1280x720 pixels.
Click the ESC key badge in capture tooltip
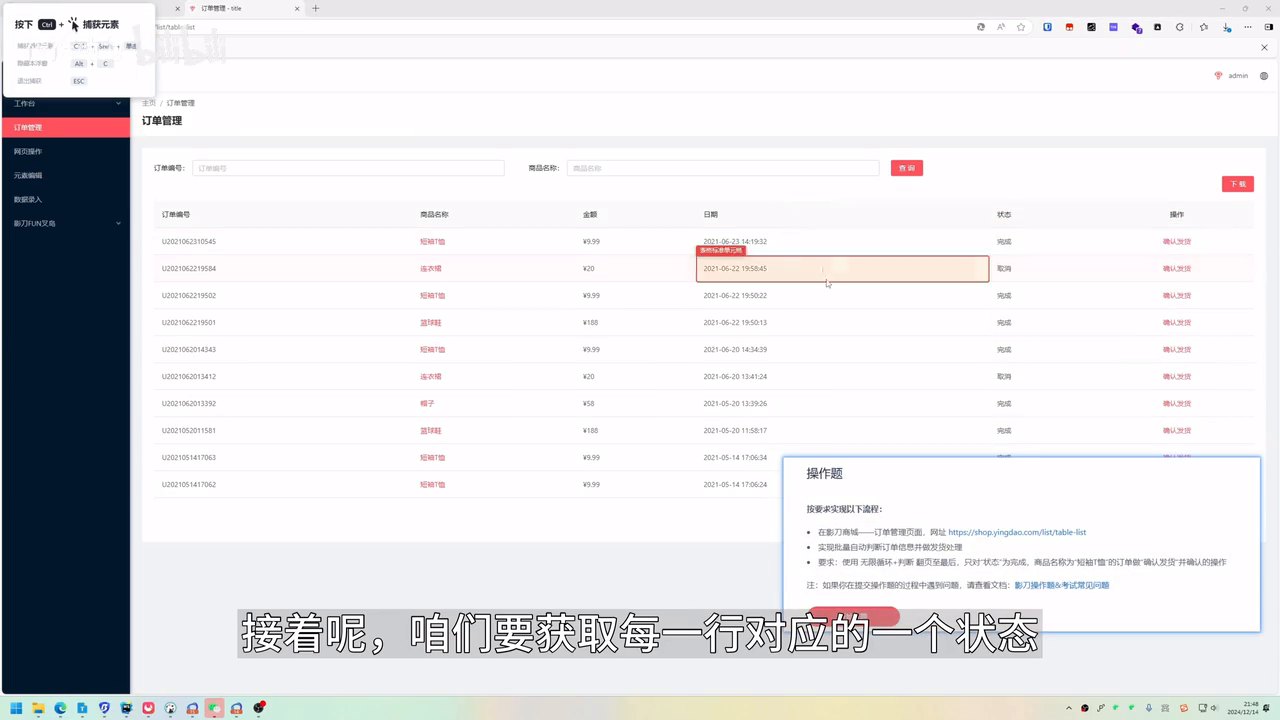(x=79, y=81)
